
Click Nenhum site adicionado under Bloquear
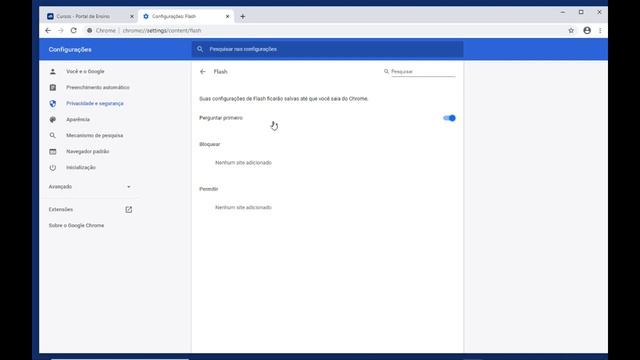243,163
